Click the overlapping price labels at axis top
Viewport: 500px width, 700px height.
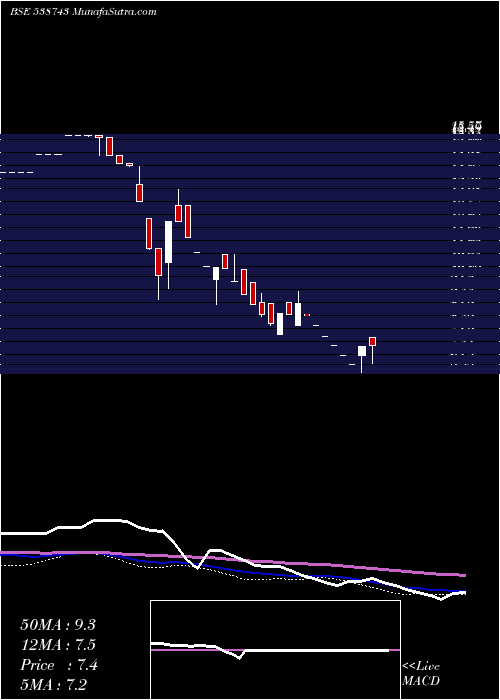[467, 128]
